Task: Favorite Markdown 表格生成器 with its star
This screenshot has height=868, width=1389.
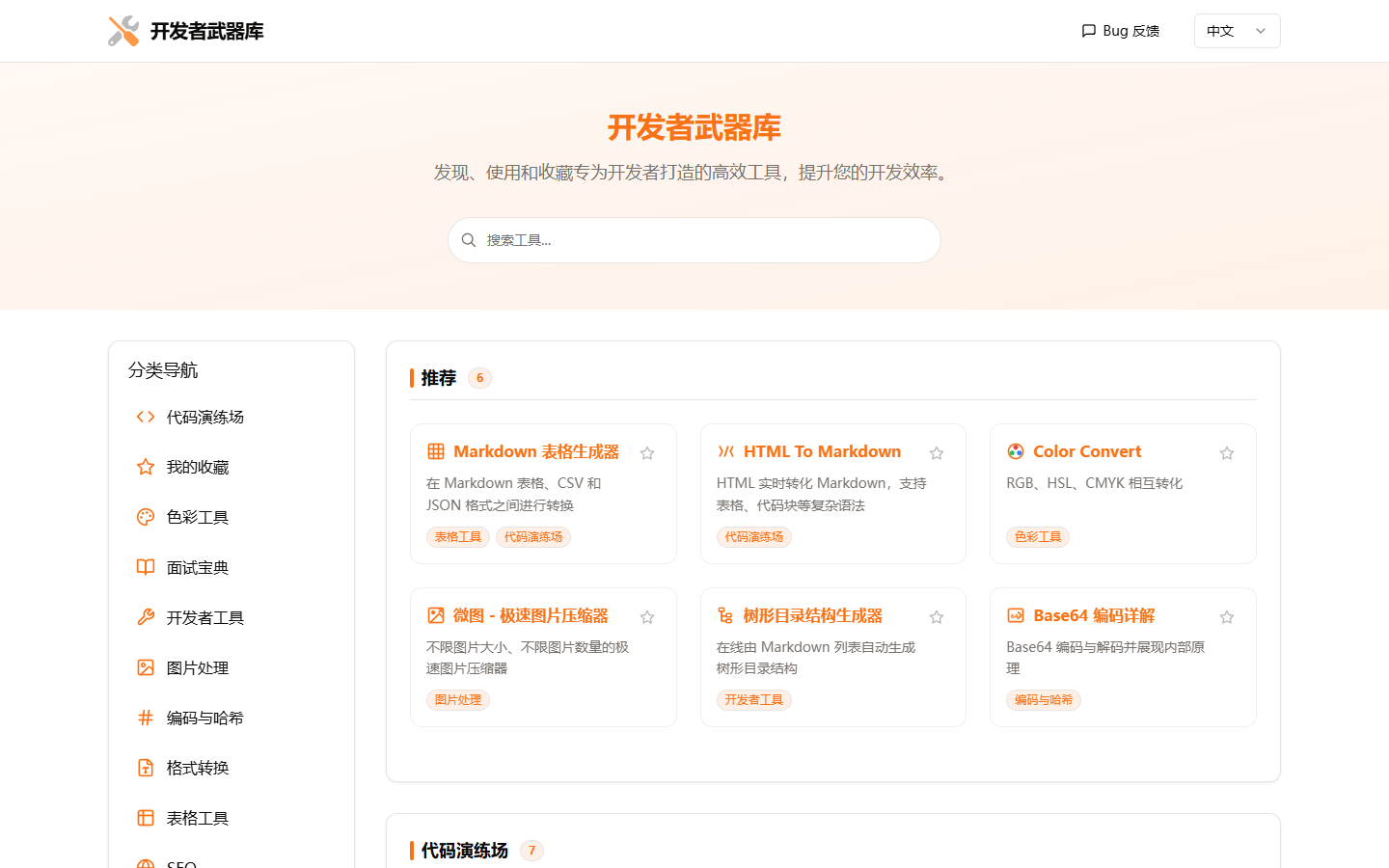Action: [x=647, y=453]
